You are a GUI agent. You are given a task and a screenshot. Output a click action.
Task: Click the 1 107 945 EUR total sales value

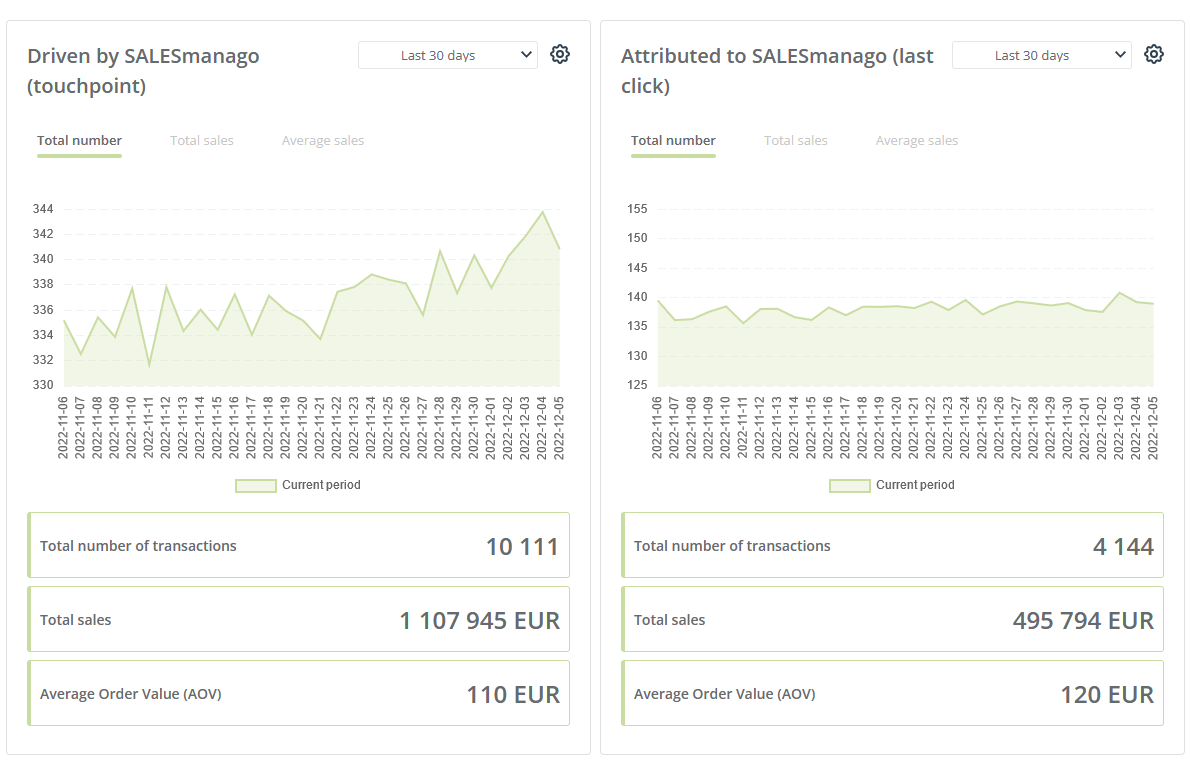tap(480, 621)
